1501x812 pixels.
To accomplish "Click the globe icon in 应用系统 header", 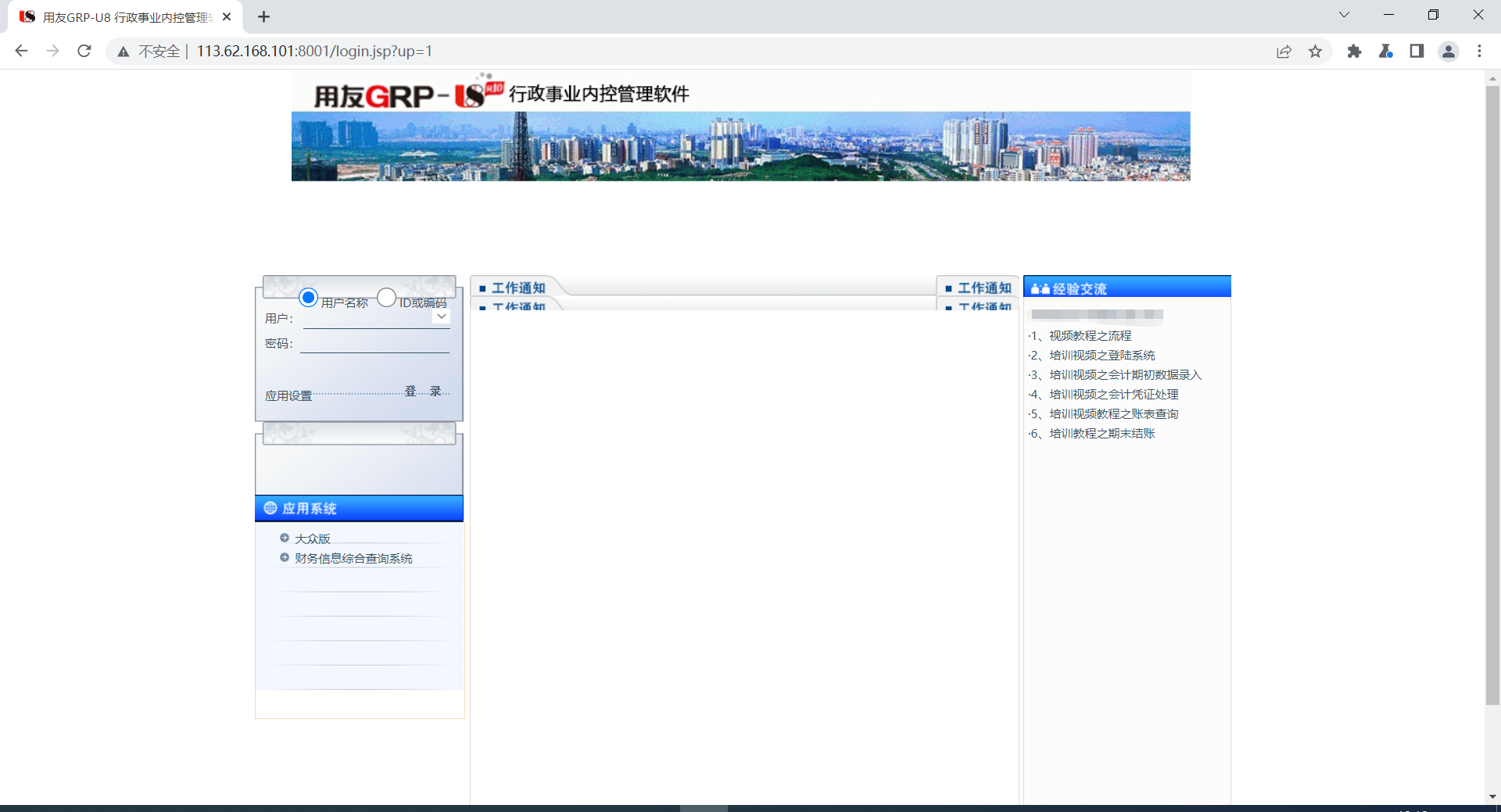I will (x=270, y=508).
